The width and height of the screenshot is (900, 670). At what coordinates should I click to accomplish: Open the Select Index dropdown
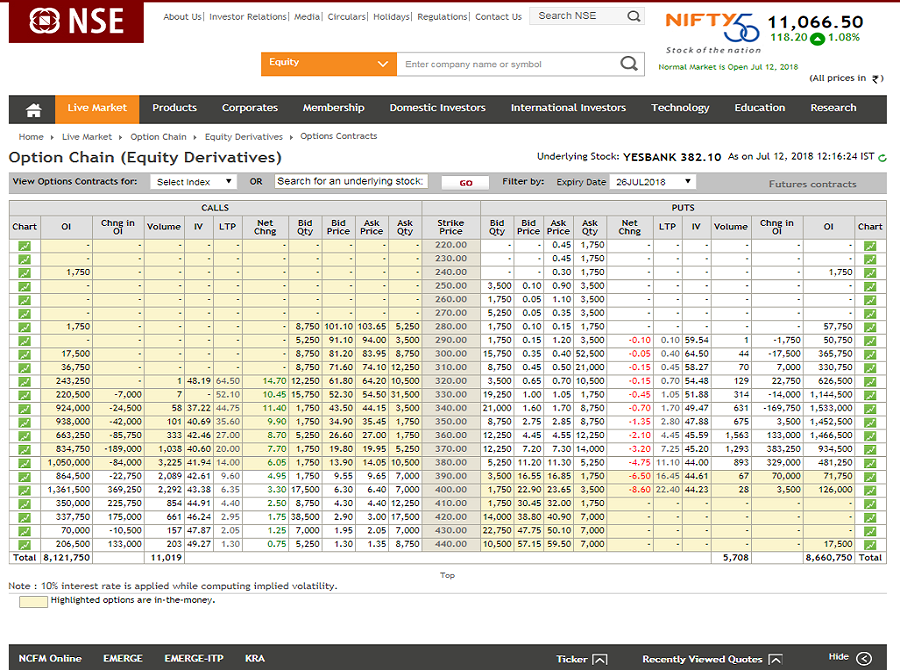tap(193, 182)
